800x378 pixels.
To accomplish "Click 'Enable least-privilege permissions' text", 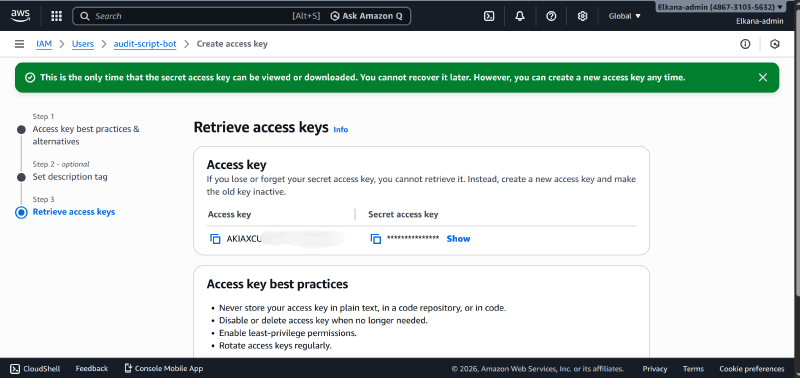I will coord(288,333).
